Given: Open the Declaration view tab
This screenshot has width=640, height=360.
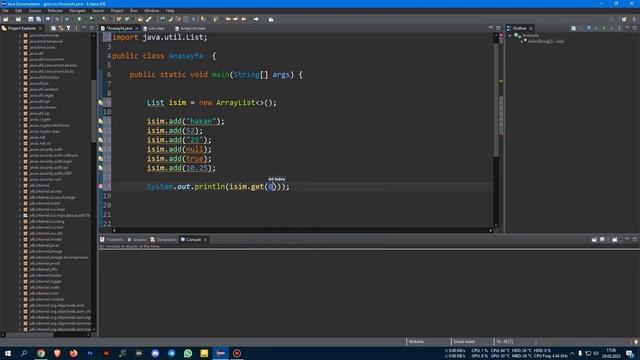Looking at the screenshot, I should (x=164, y=240).
